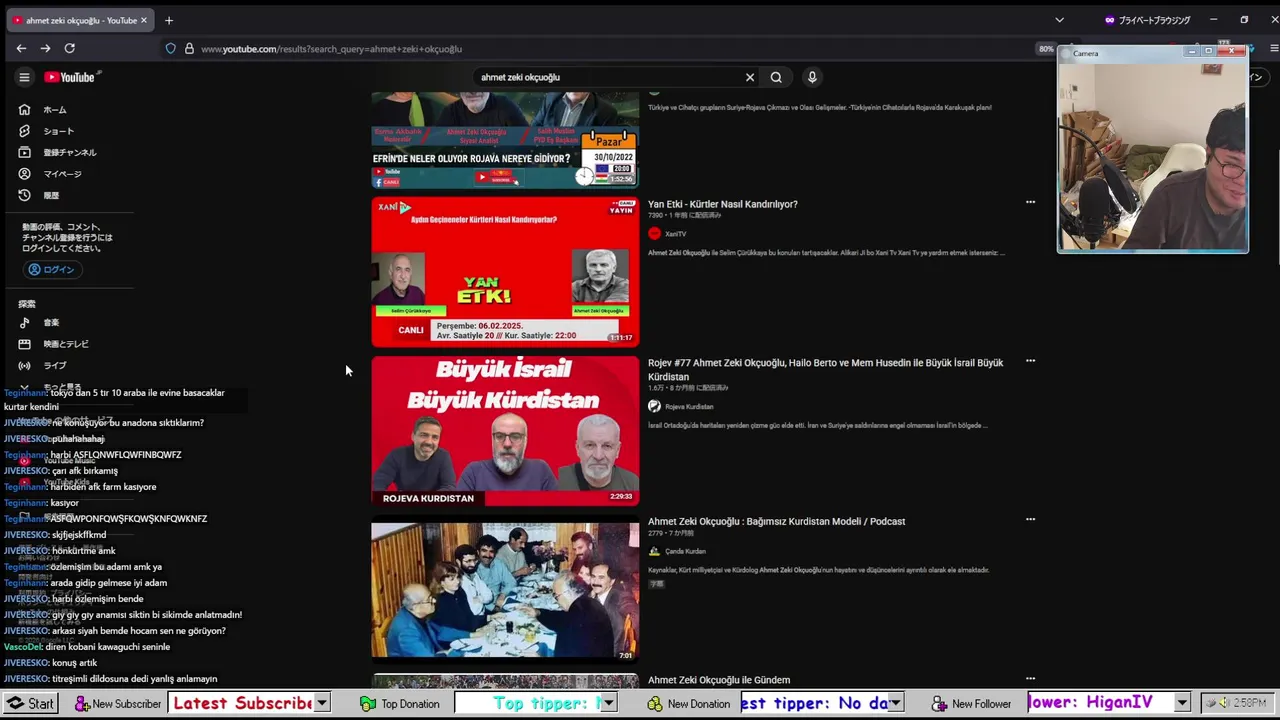Open options for Bağımsız Kurdistan Modeli video
This screenshot has width=1280, height=720.
1030,520
